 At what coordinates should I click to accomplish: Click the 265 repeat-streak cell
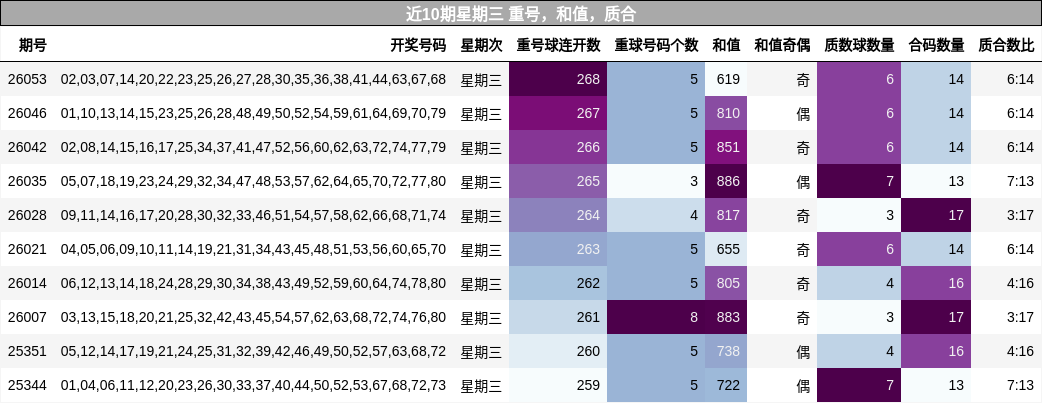click(558, 181)
